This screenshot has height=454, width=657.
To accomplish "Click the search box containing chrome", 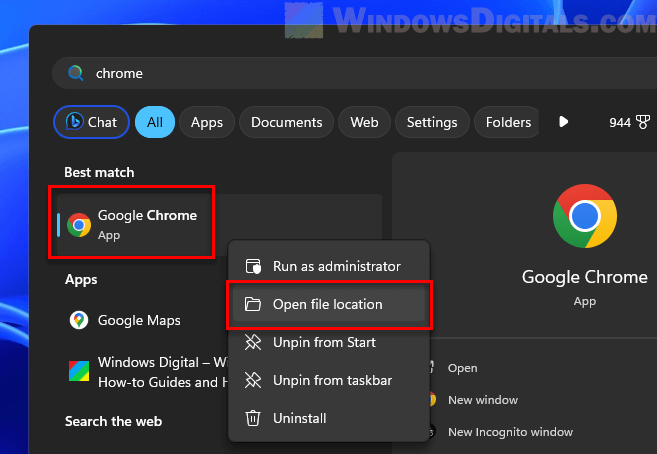I will coord(354,73).
